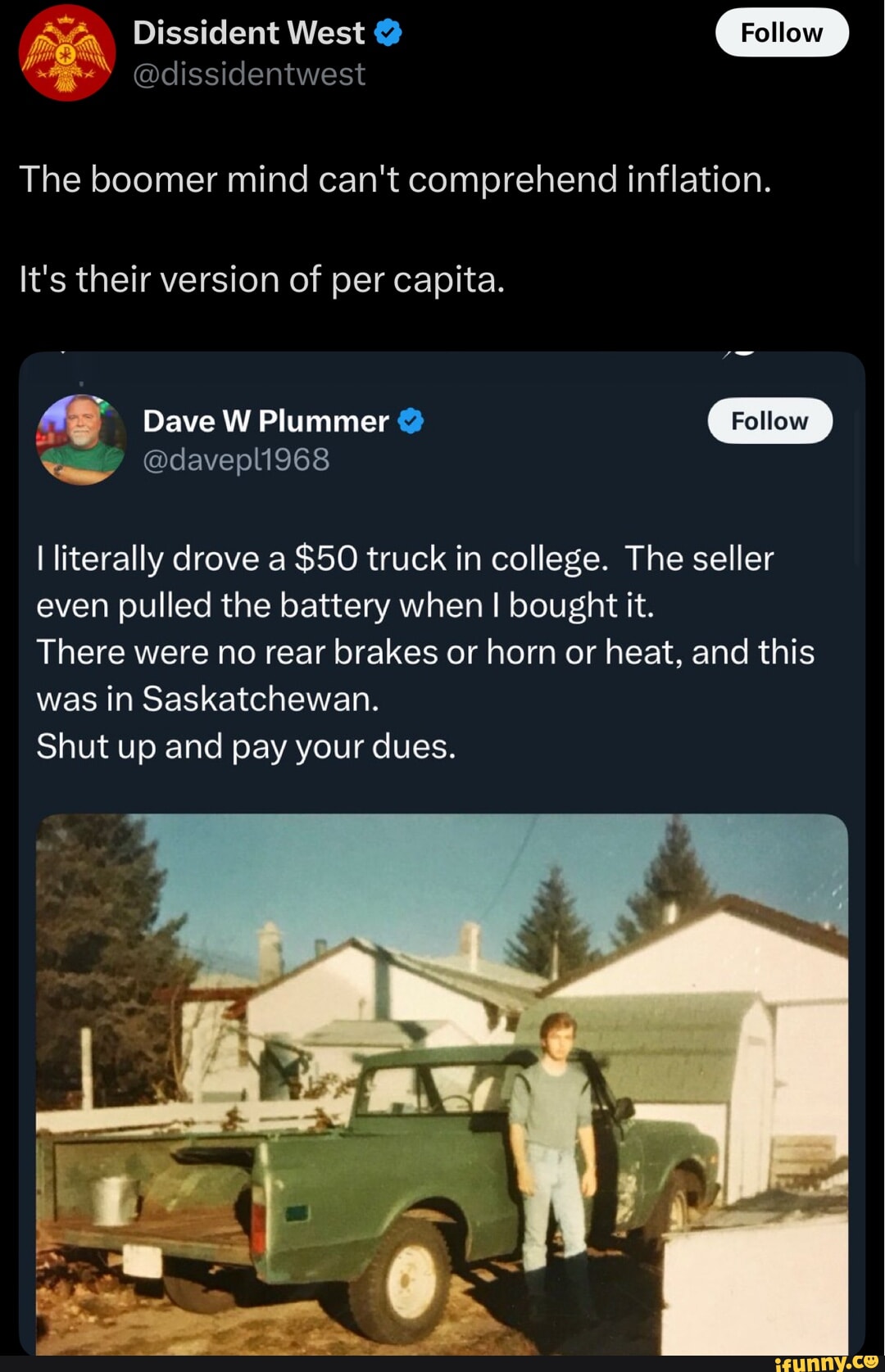Click Dissident West's blue verified badge

tap(388, 33)
